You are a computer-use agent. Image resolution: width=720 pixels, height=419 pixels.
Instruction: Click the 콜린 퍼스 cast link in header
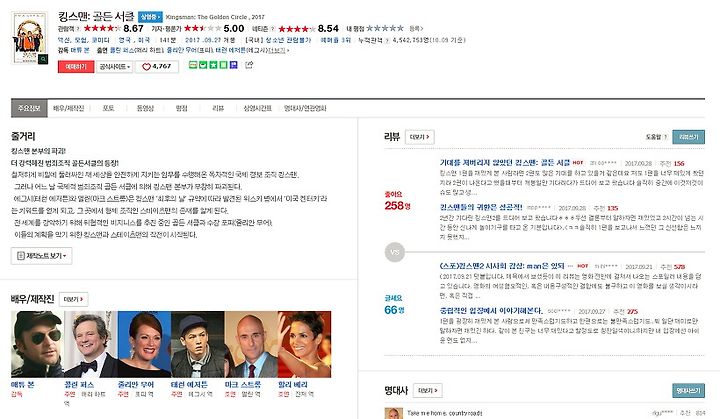(x=122, y=51)
